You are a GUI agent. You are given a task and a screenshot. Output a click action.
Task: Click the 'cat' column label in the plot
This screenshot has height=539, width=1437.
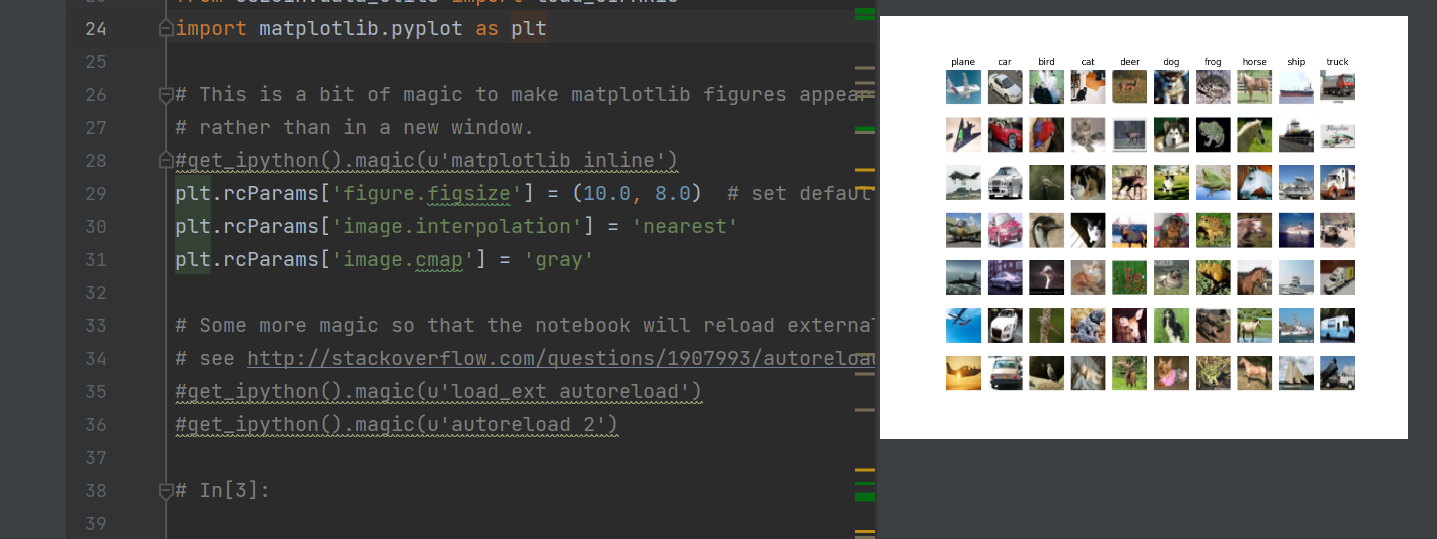1088,62
